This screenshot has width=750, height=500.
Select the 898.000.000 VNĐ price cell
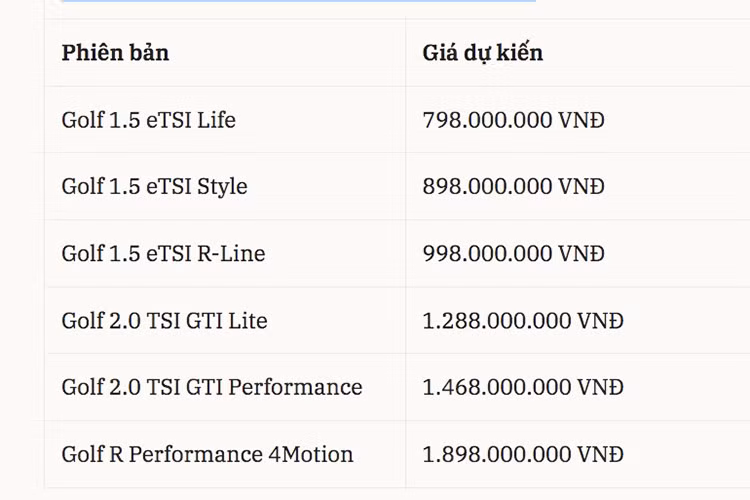tap(513, 187)
